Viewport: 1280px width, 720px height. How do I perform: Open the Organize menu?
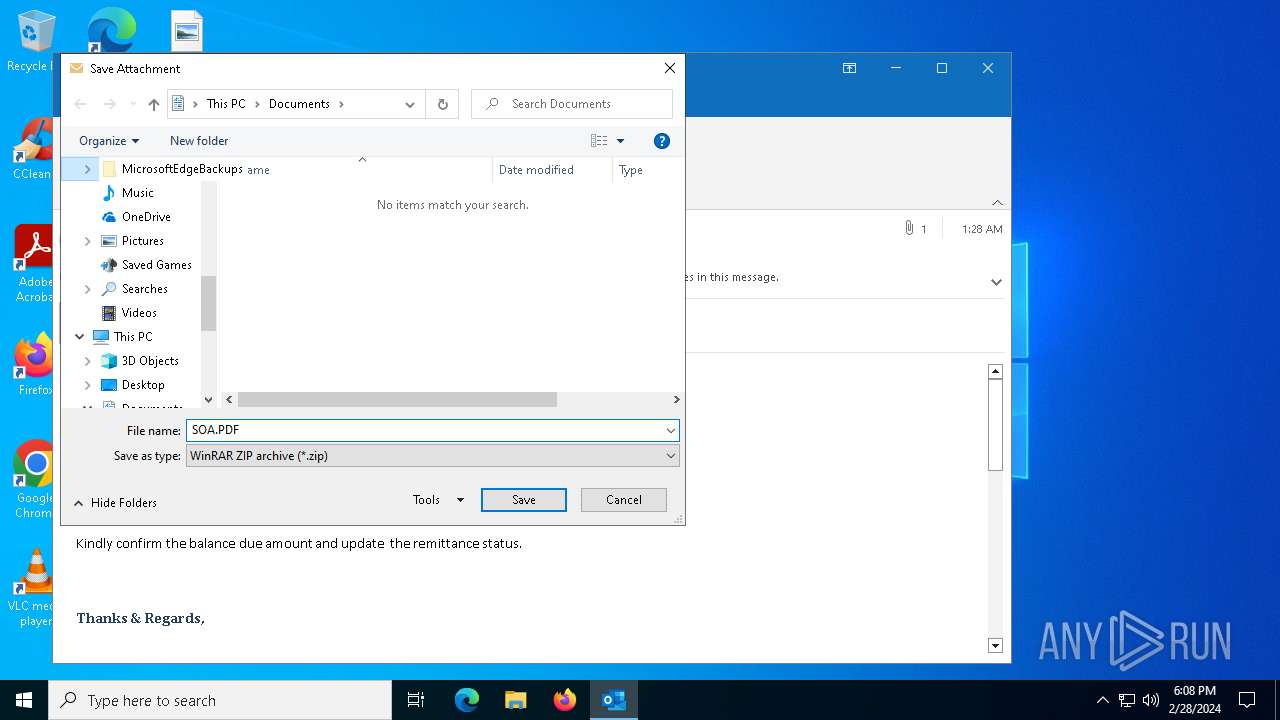pyautogui.click(x=109, y=141)
